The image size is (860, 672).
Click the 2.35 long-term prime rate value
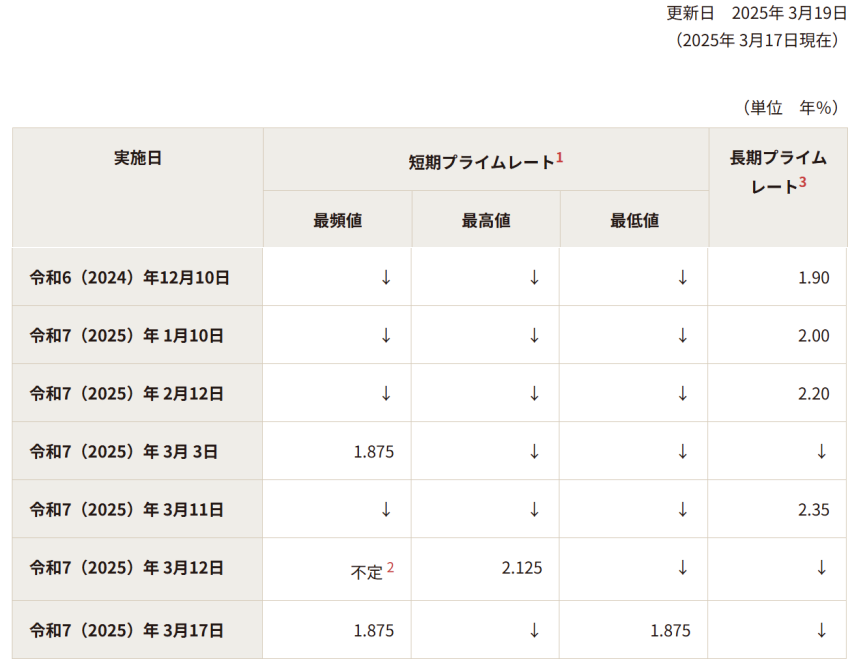pyautogui.click(x=814, y=510)
